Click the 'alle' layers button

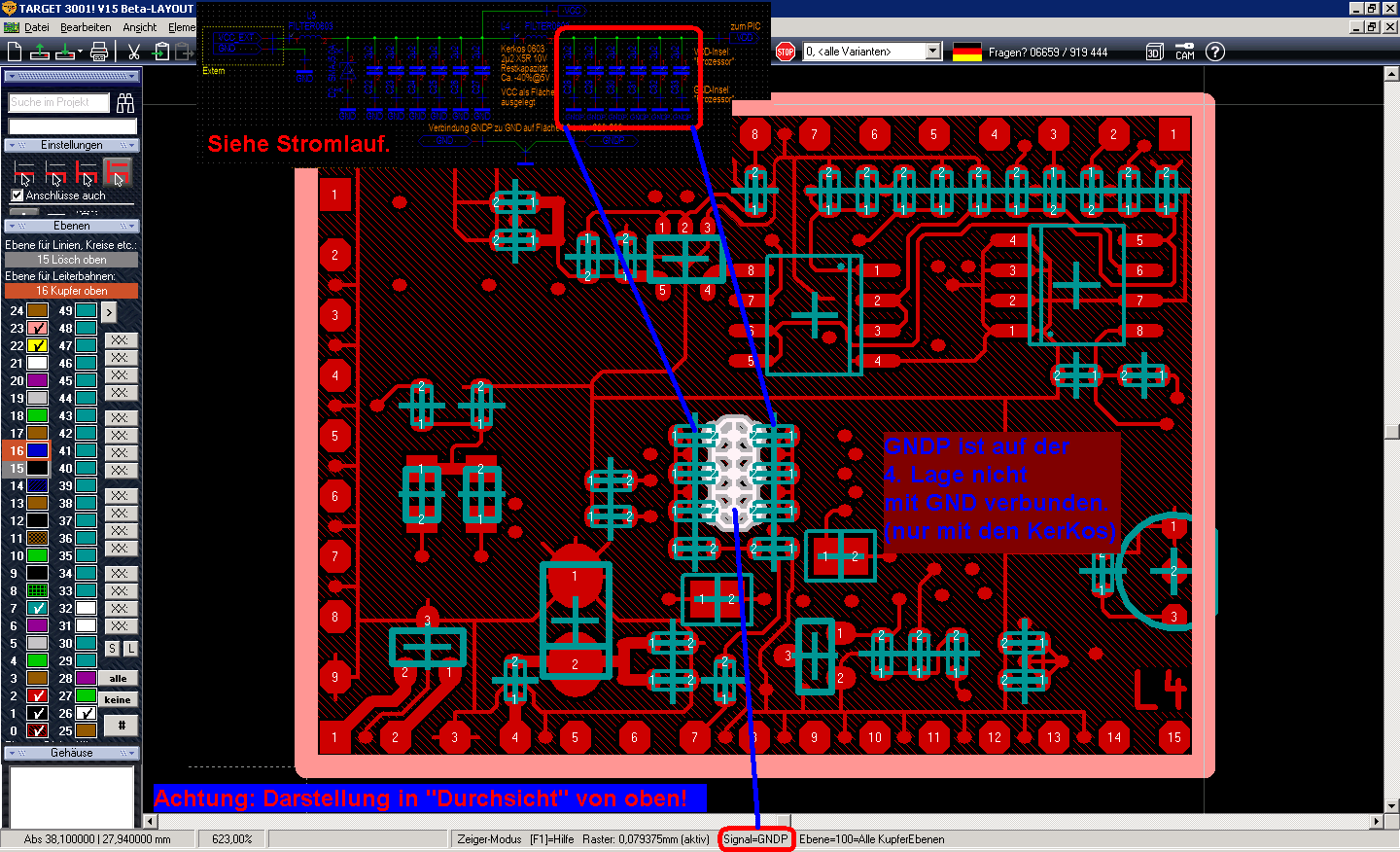pos(118,679)
